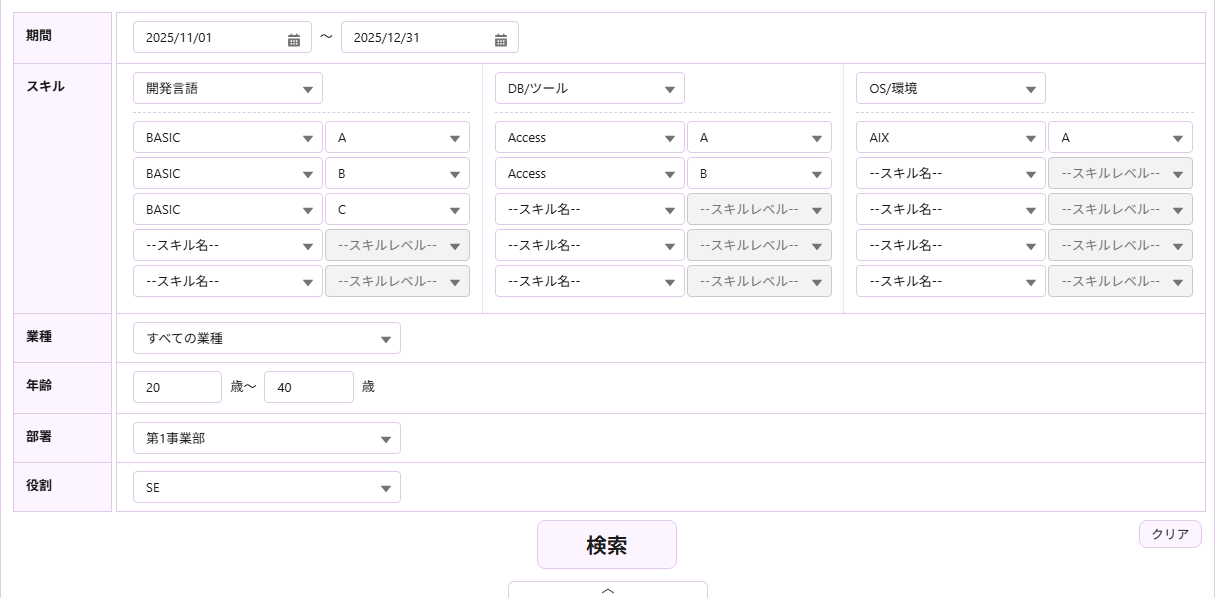The width and height of the screenshot is (1215, 598).
Task: Open the AIX skill name dropdown
Action: click(x=950, y=137)
